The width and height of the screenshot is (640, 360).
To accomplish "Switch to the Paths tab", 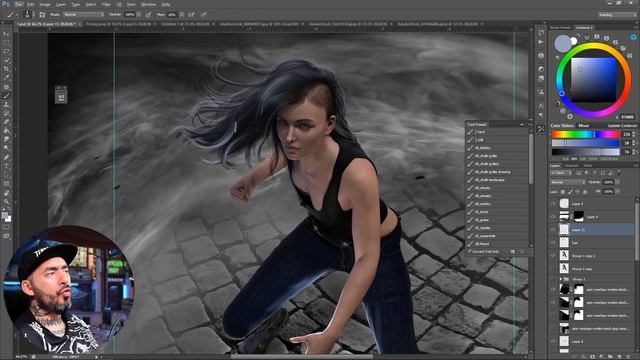I will (587, 165).
